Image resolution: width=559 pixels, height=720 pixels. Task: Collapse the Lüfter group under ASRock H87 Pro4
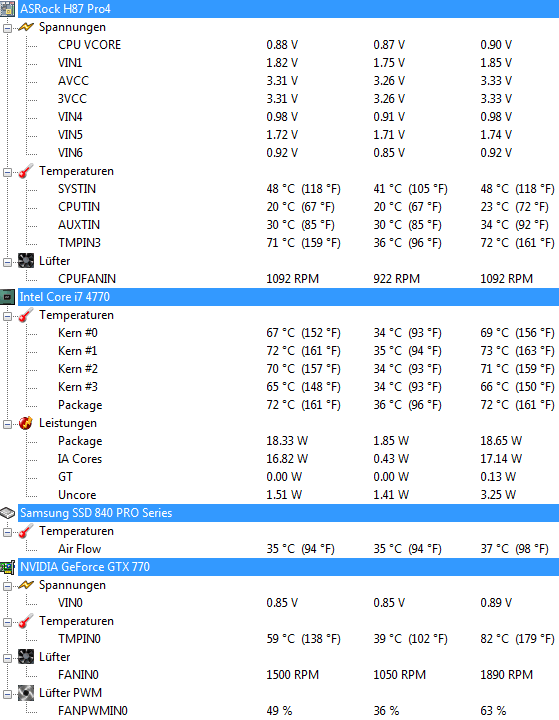click(x=7, y=262)
